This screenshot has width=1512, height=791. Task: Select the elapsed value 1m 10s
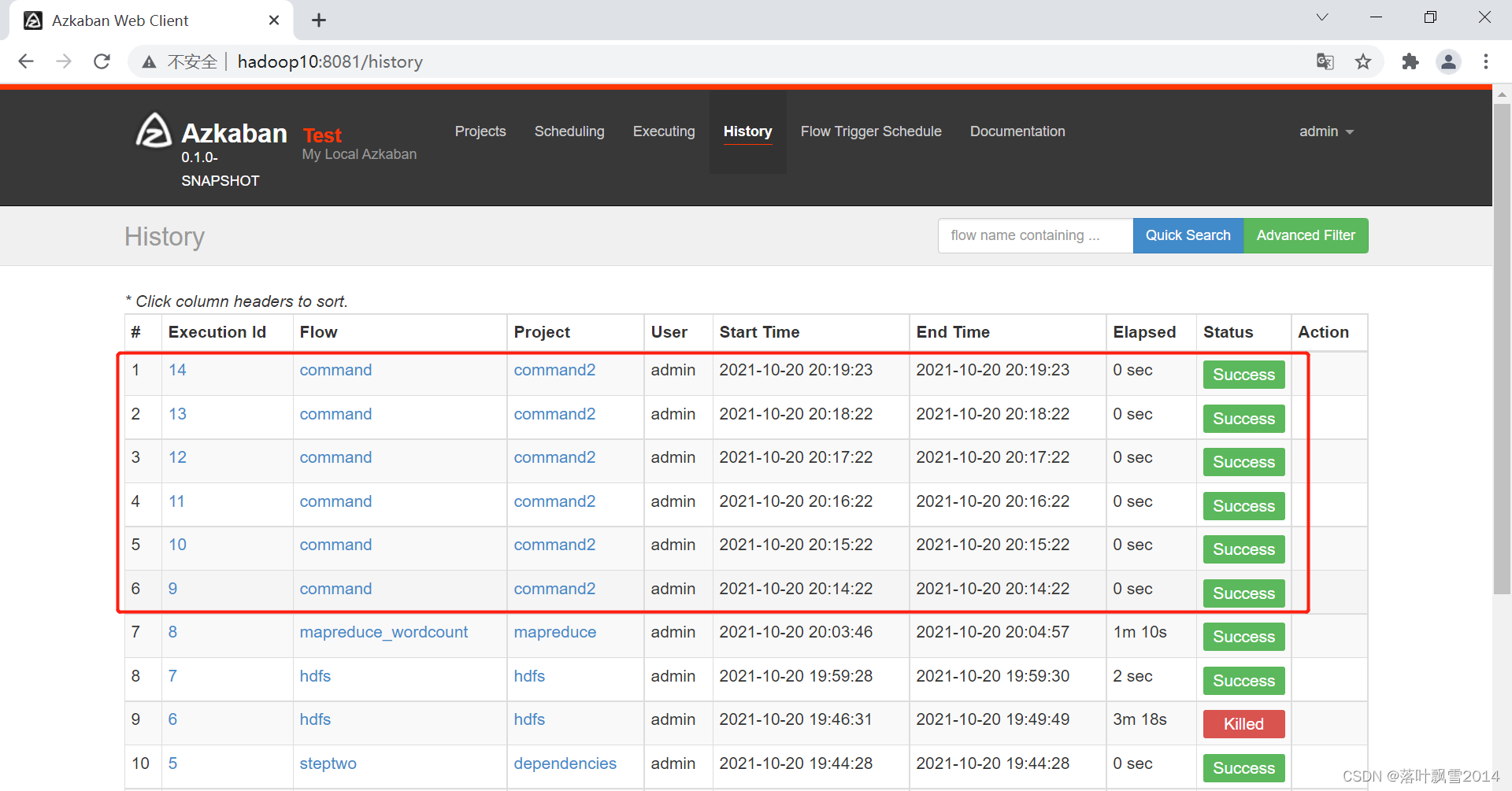pos(1140,632)
